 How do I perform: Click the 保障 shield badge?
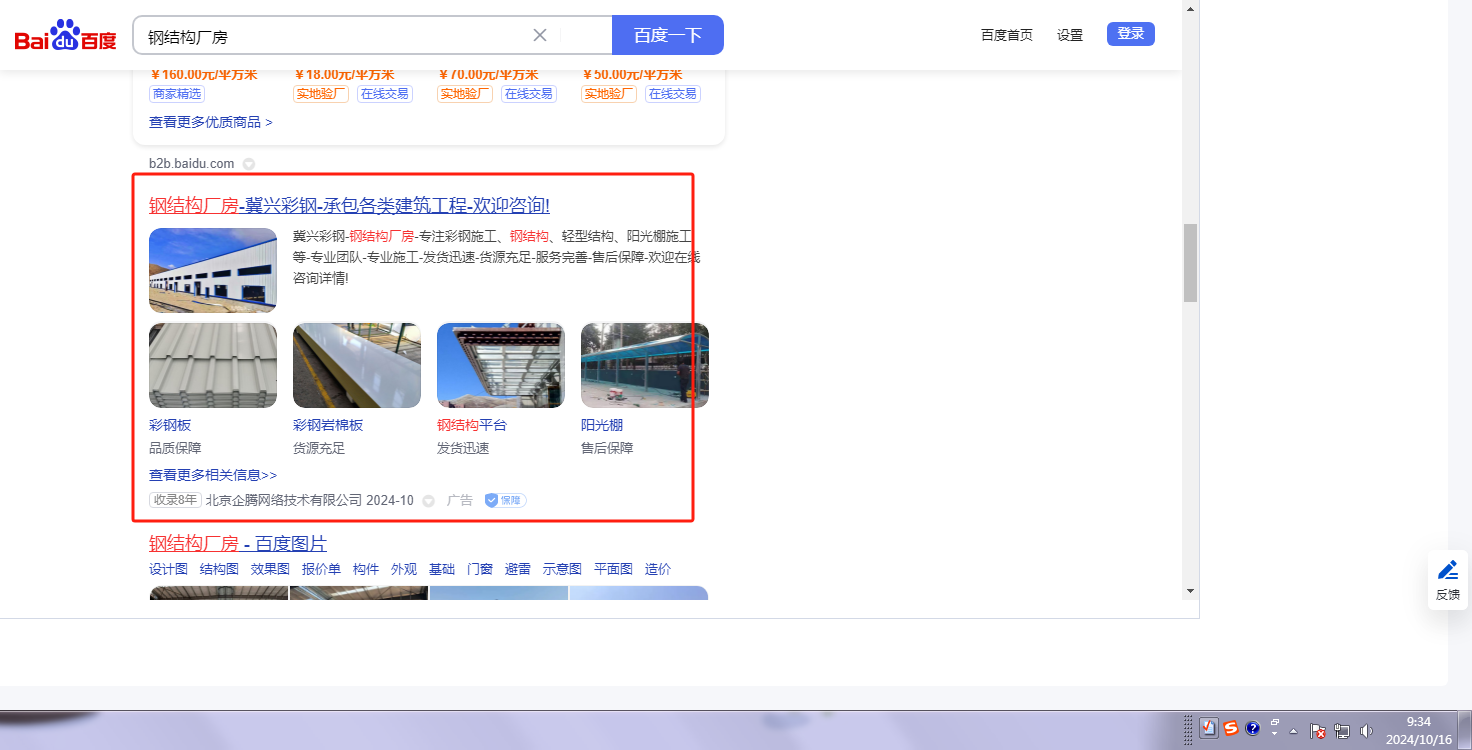click(506, 500)
